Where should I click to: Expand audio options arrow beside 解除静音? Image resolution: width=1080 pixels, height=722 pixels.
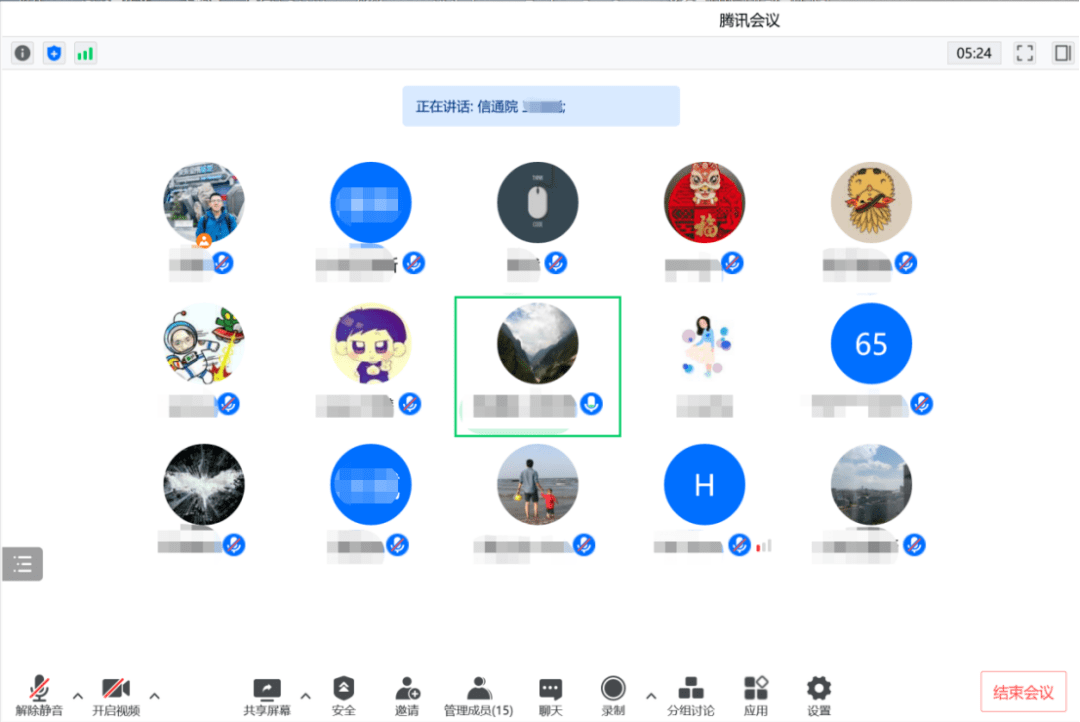point(78,696)
